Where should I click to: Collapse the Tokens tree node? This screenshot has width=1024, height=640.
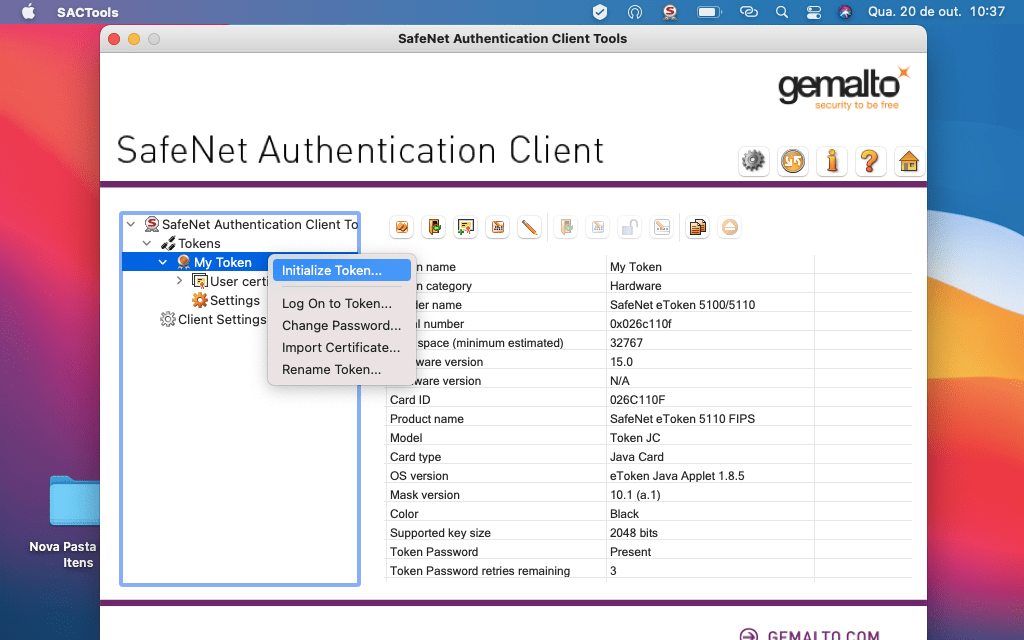[x=147, y=244]
